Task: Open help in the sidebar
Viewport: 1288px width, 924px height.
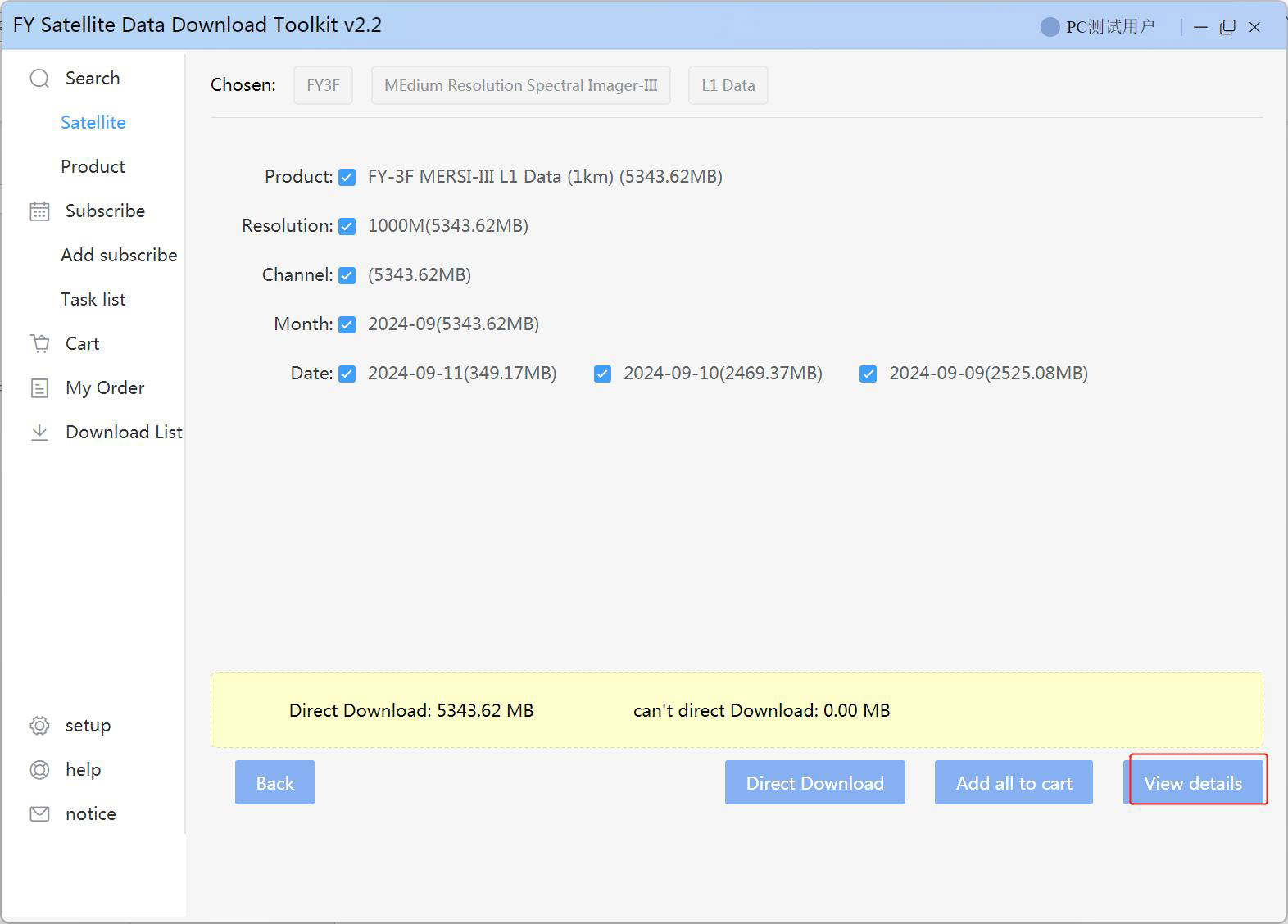Action: (83, 769)
